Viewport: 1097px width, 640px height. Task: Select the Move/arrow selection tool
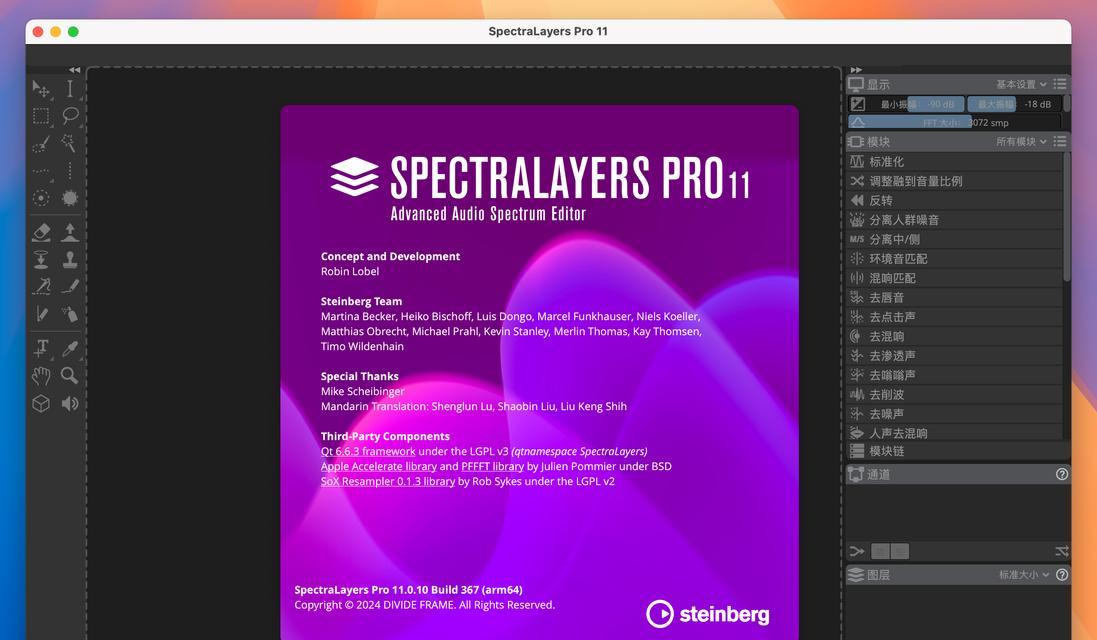coord(41,89)
